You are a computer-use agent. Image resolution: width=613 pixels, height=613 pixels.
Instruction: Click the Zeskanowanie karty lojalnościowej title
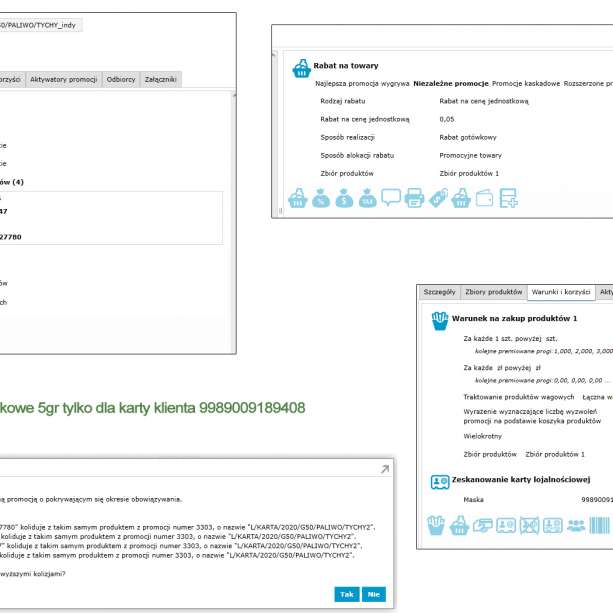(x=521, y=479)
